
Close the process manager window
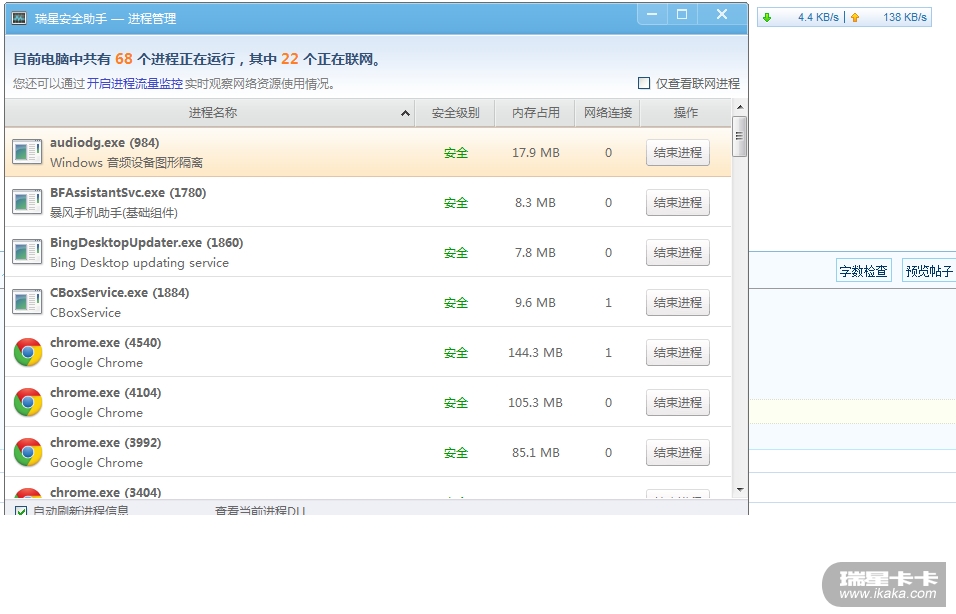(722, 15)
